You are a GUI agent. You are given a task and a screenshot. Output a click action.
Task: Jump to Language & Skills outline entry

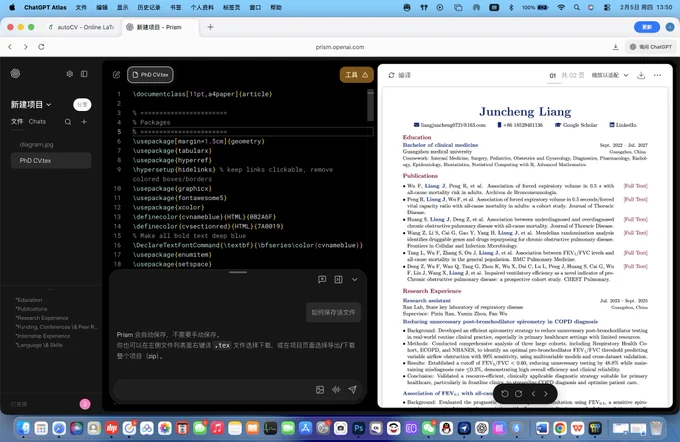click(39, 345)
